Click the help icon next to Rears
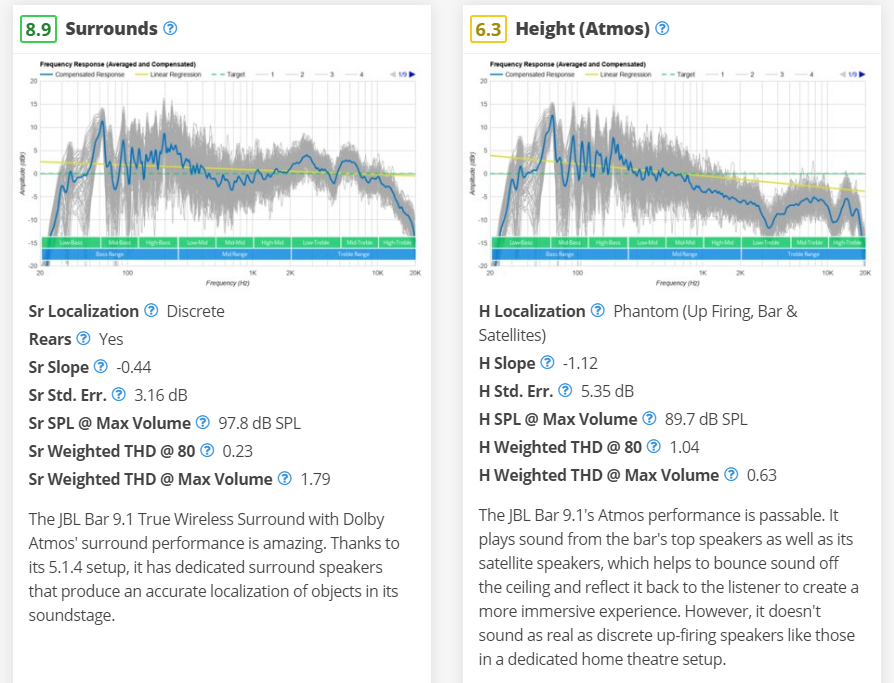Viewport: 894px width, 683px height. pyautogui.click(x=84, y=339)
